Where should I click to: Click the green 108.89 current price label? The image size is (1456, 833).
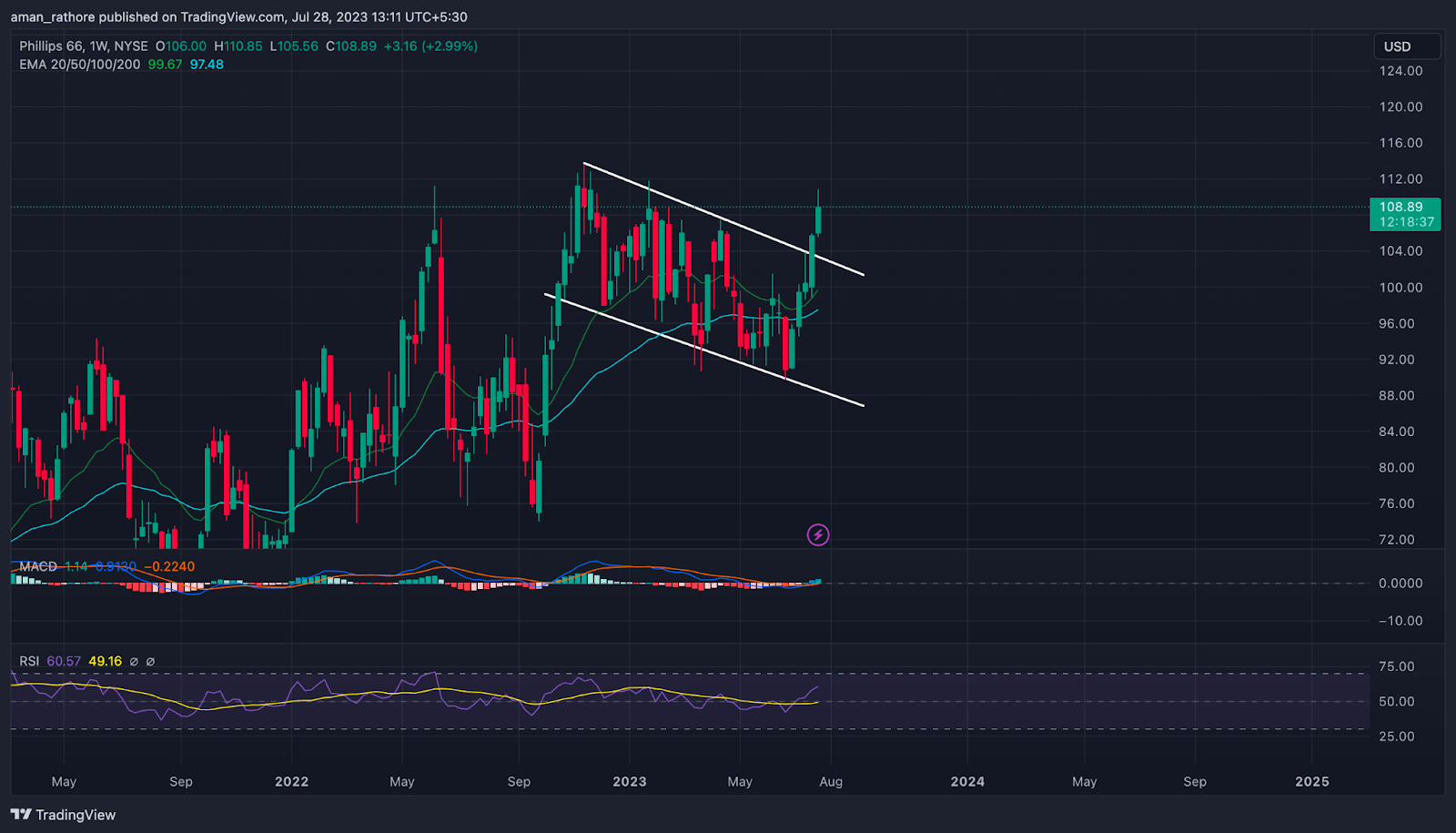(1405, 214)
